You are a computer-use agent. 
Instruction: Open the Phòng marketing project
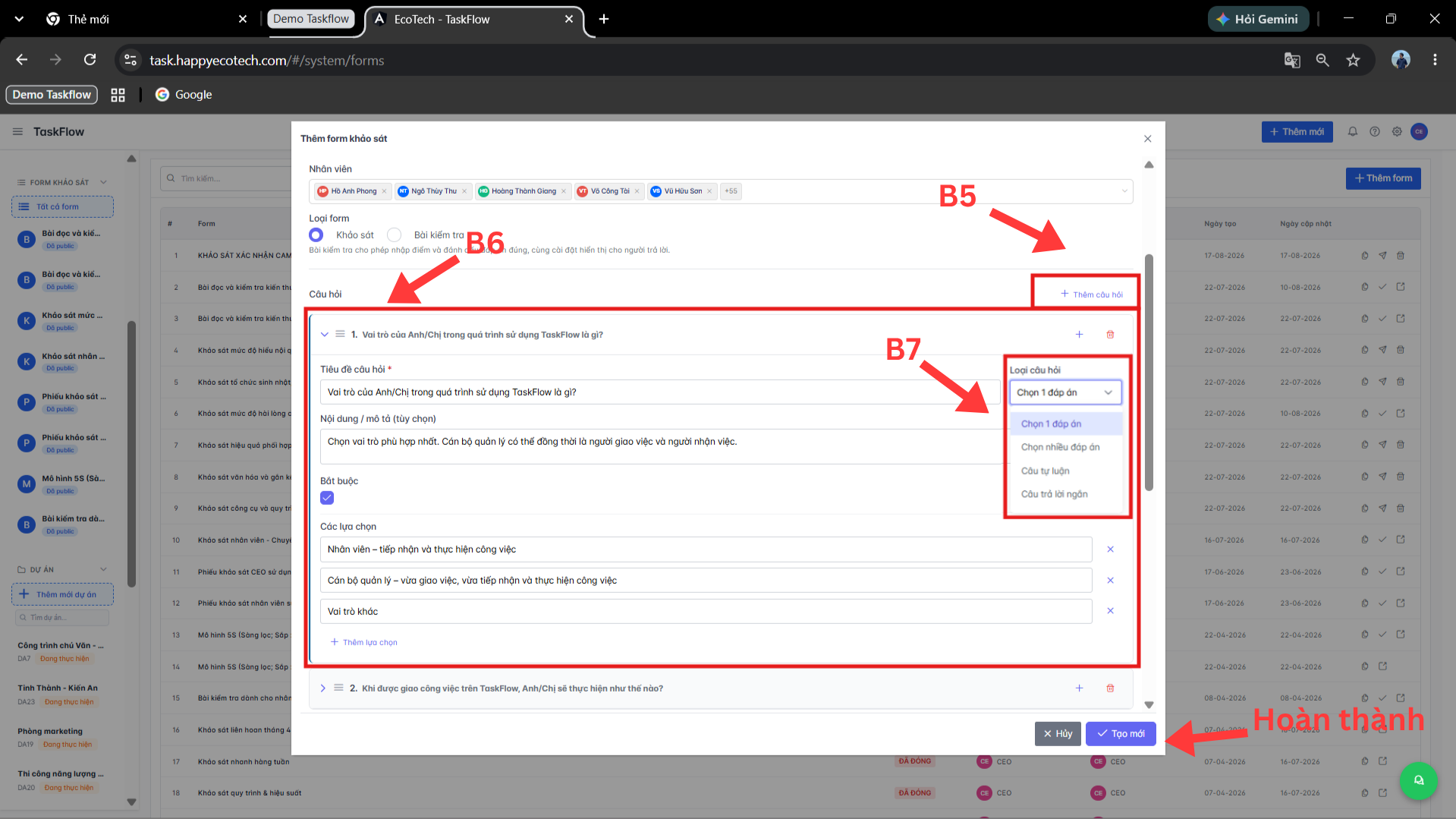(50, 732)
